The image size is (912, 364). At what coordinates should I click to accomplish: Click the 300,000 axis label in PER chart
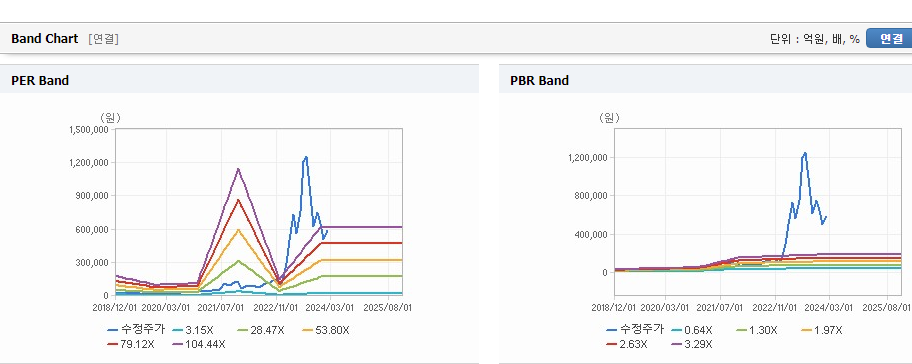pos(92,263)
